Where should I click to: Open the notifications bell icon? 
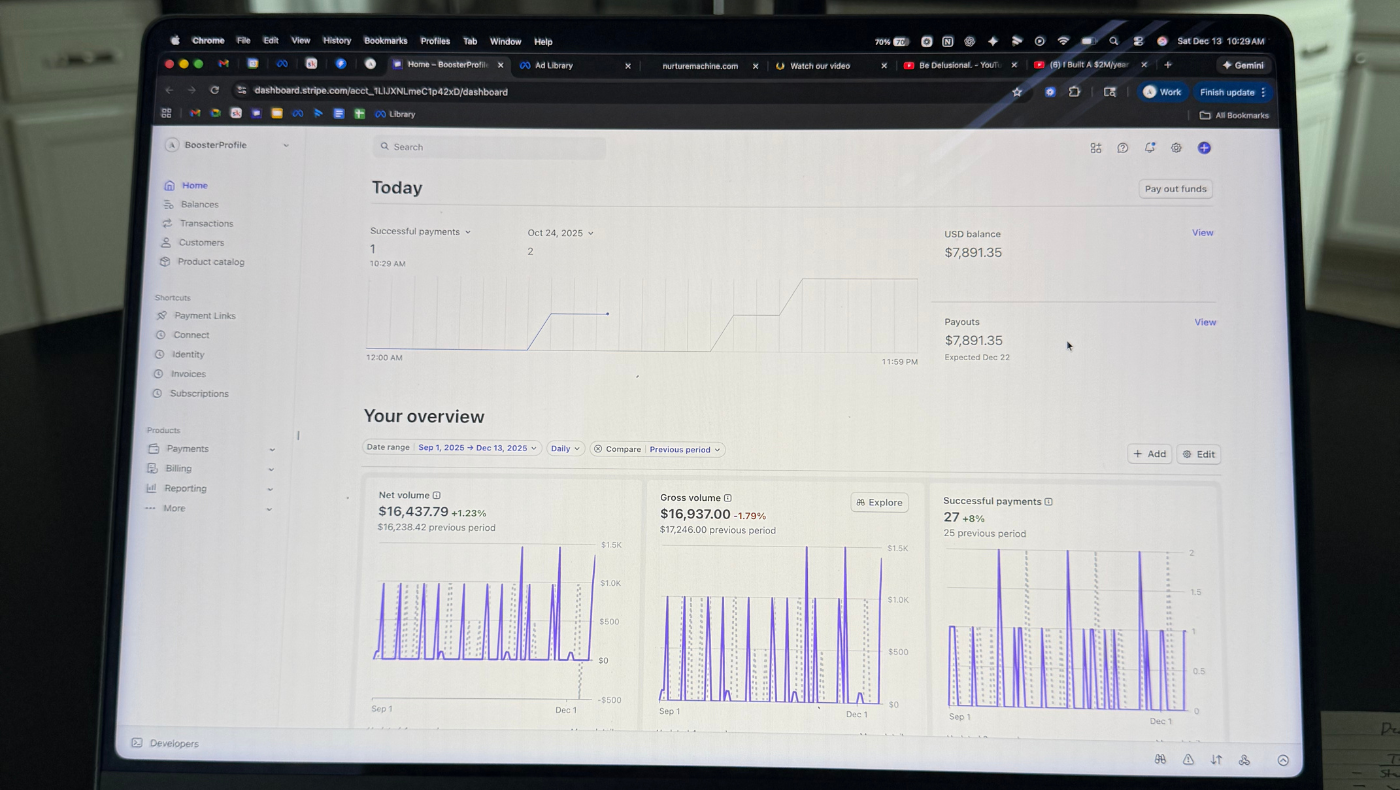tap(1150, 148)
